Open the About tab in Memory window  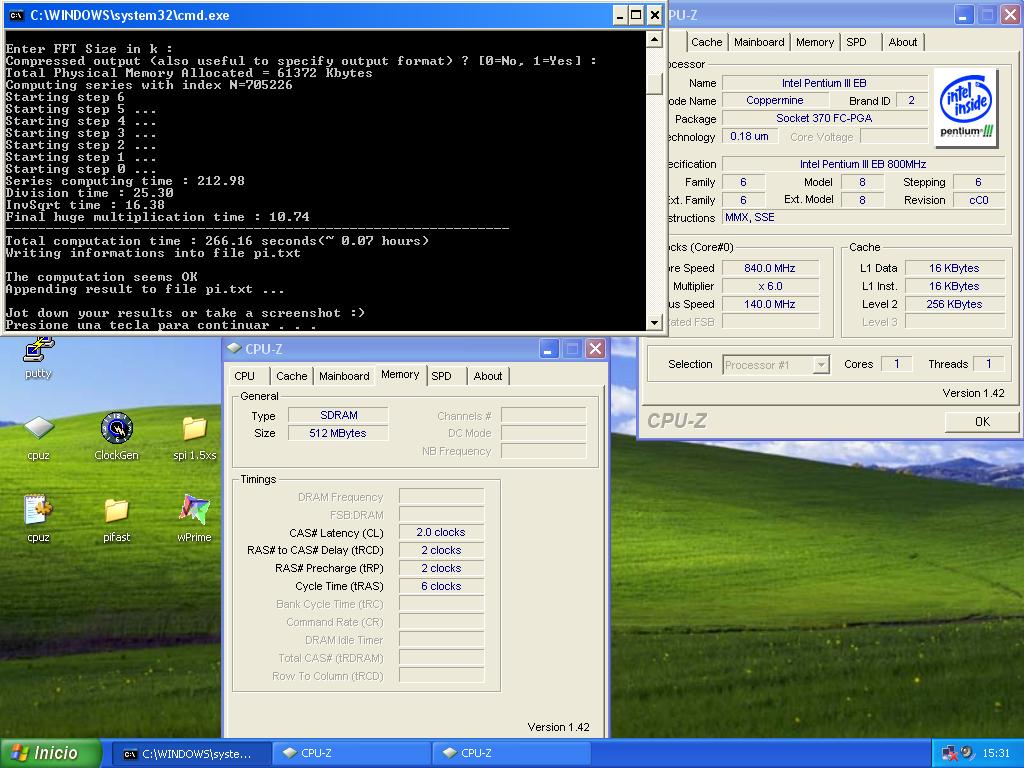click(x=488, y=376)
